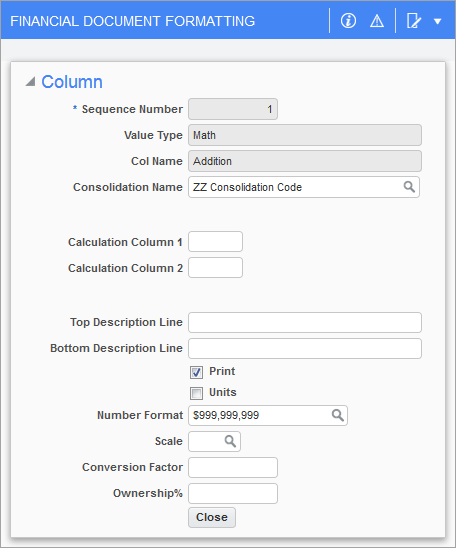Click the information icon in header

[x=348, y=21]
